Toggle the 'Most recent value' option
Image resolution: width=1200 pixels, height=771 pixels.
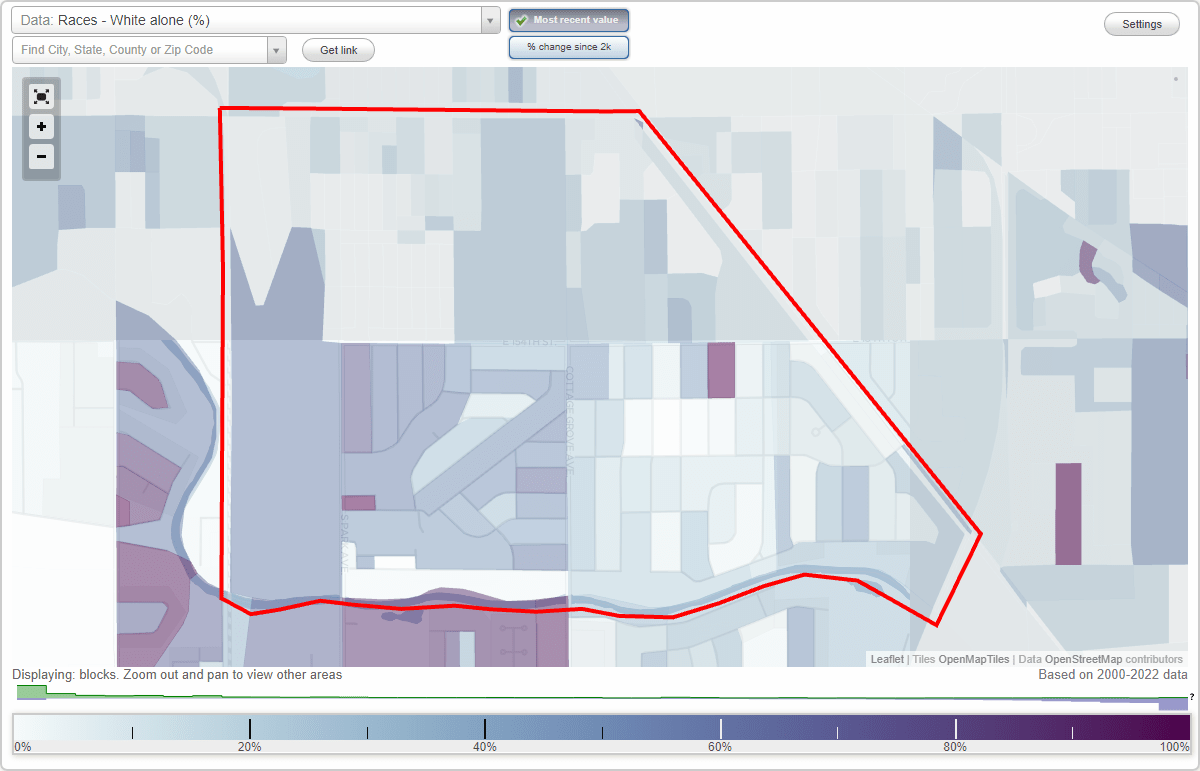pyautogui.click(x=569, y=20)
